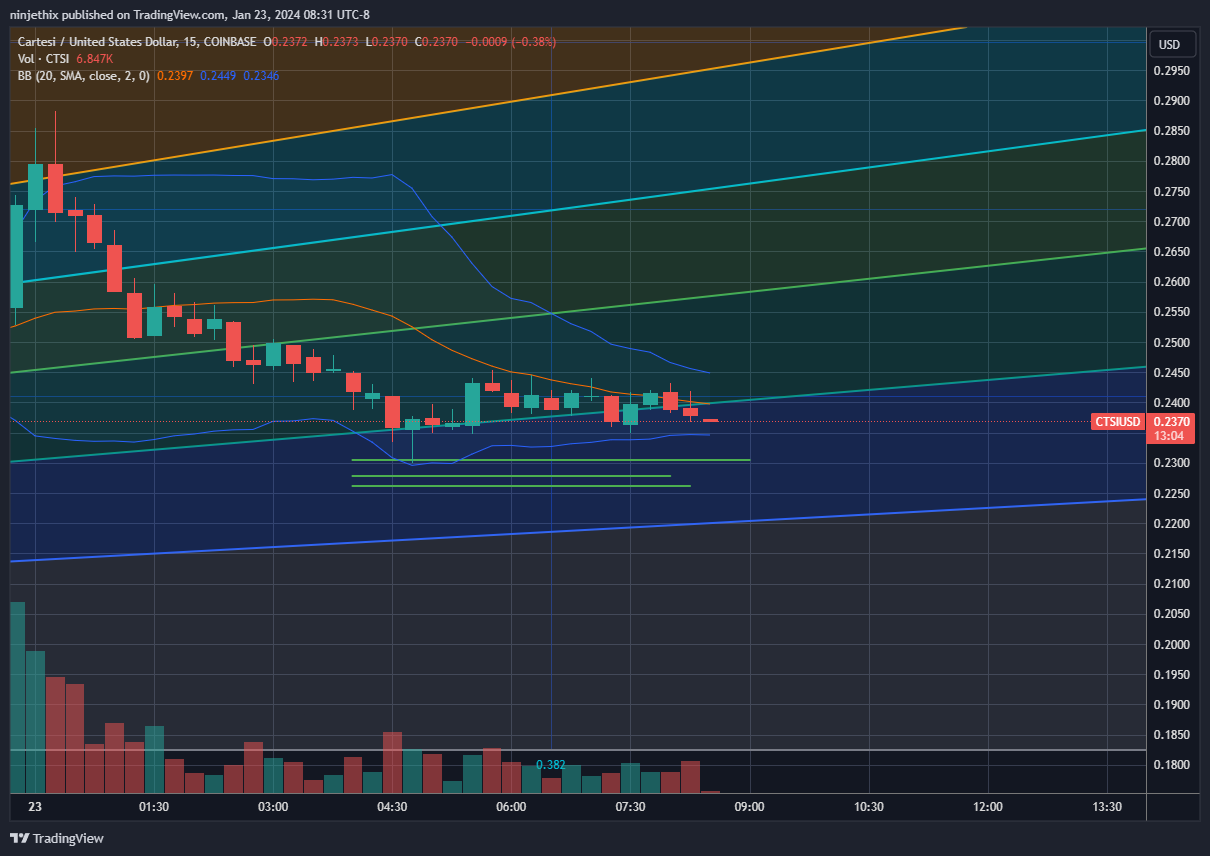The width and height of the screenshot is (1210, 856).
Task: Click the 07:30 time axis label
Action: point(630,807)
